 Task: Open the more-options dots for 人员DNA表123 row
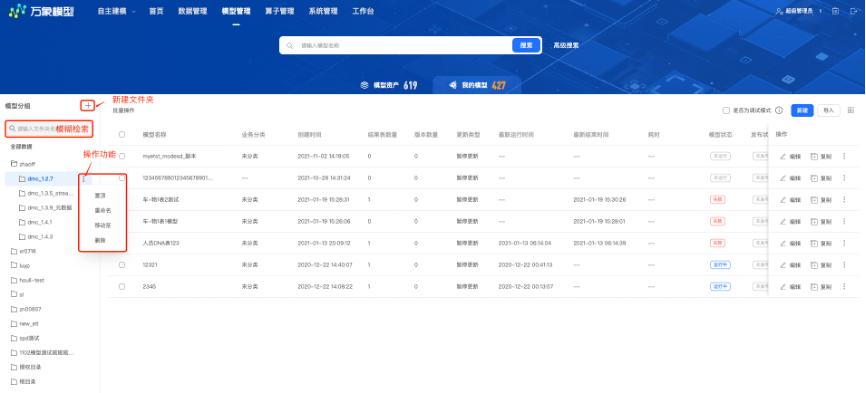tap(844, 243)
